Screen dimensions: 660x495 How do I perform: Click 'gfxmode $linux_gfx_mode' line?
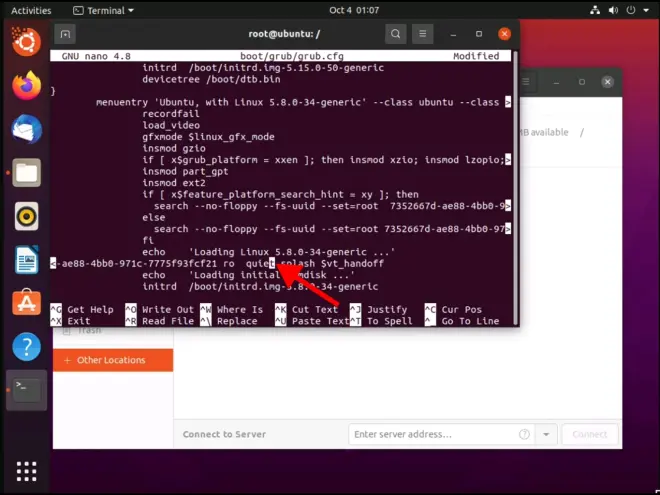point(208,137)
